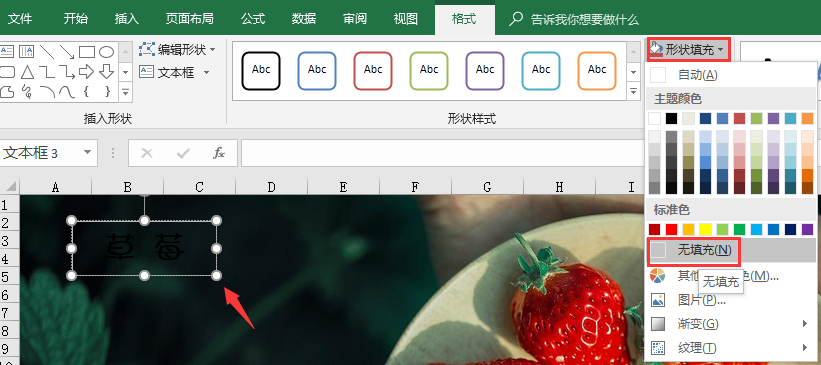
Task: Expand the shape styles gallery
Action: (x=634, y=92)
